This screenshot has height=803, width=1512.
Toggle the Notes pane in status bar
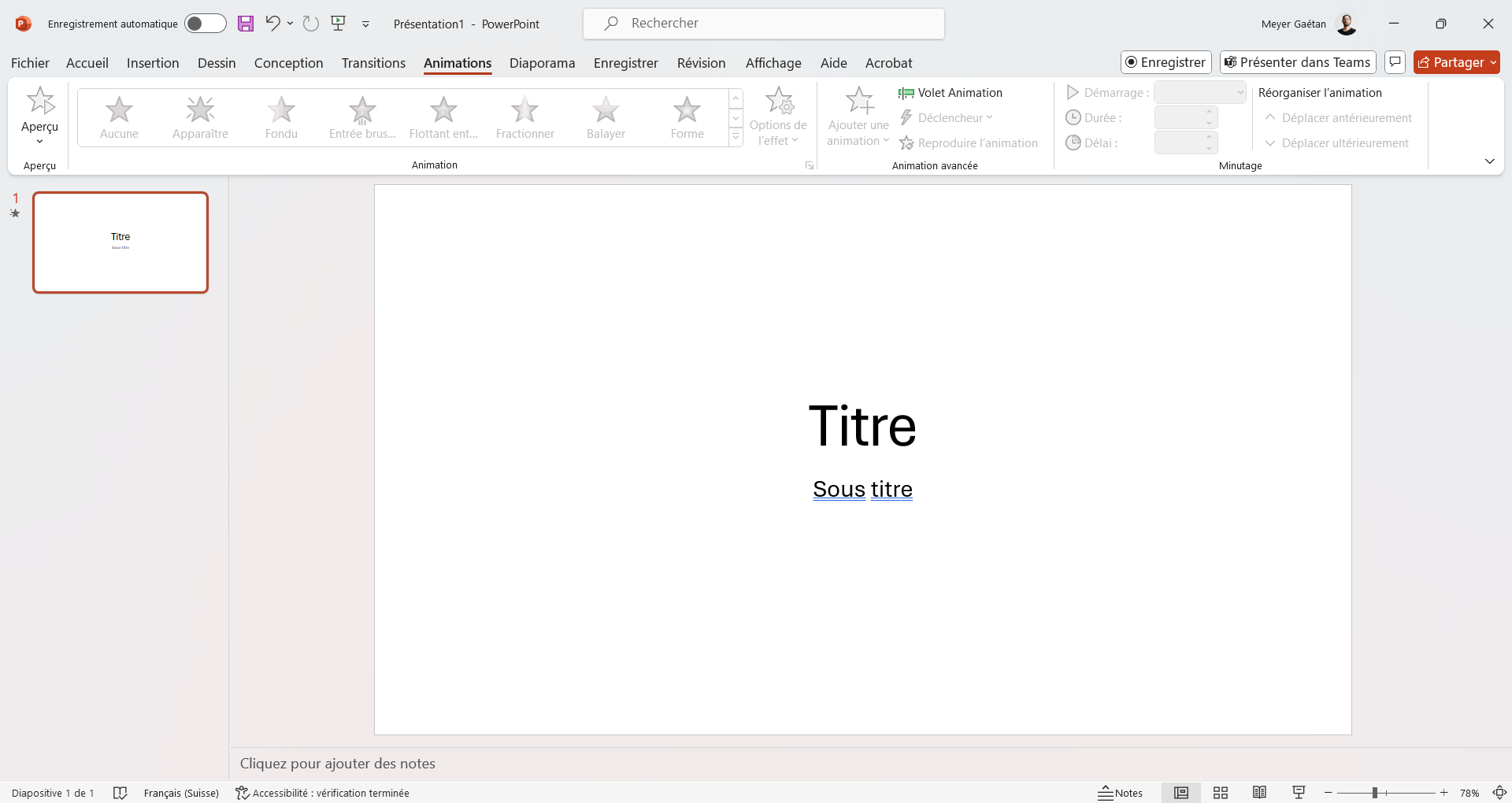tap(1121, 793)
